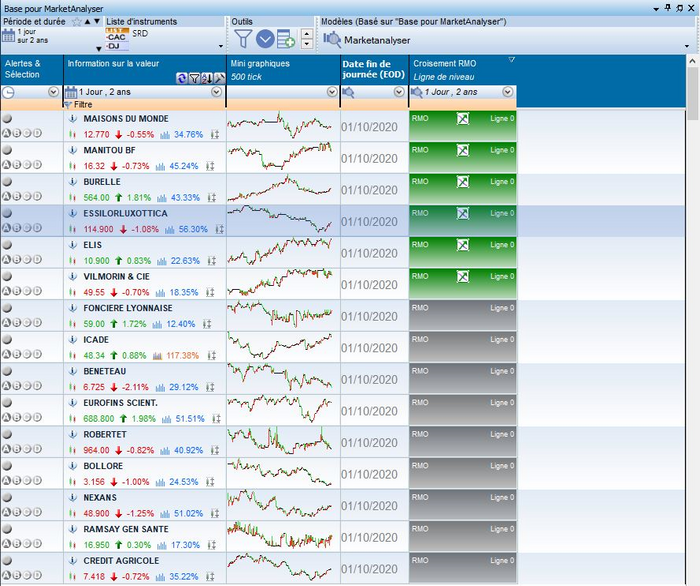The image size is (700, 586).
Task: Click the wrench settings icon in Information sur la valeur
Action: pos(219,79)
